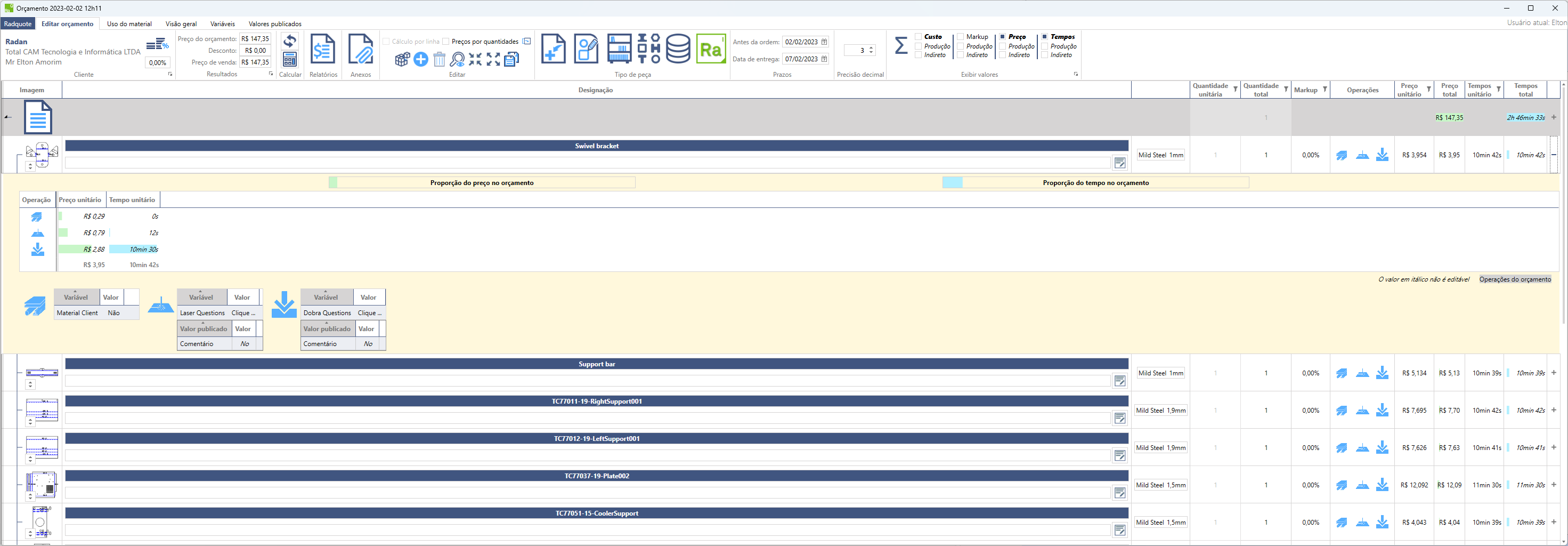Increase the Precisão decimal stepper value
The image size is (1568, 546).
point(872,47)
